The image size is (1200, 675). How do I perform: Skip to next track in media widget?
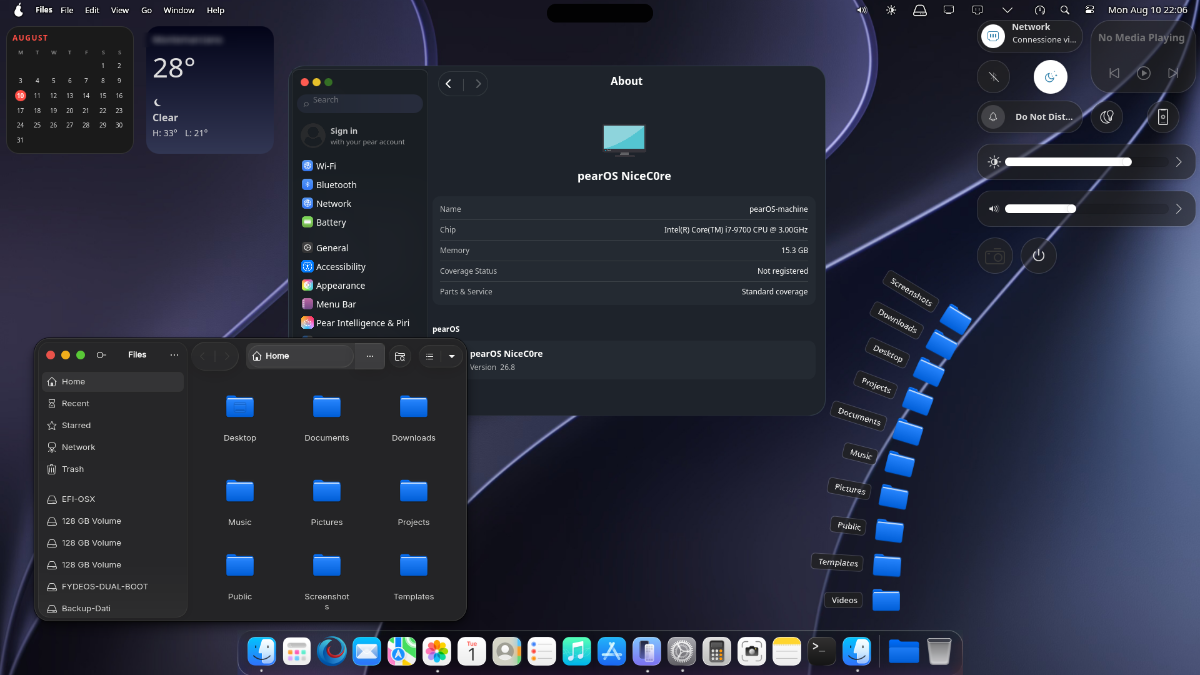(x=1174, y=73)
